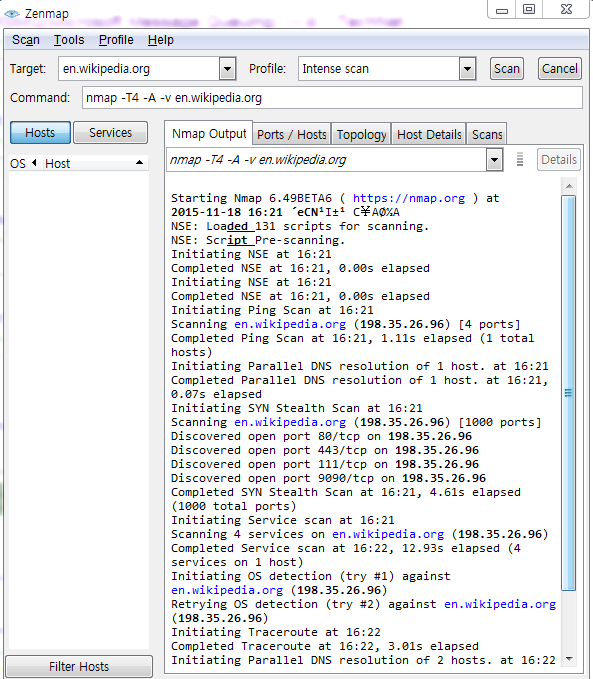Click the output options lines icon beside Details
The height and width of the screenshot is (679, 593).
point(520,159)
